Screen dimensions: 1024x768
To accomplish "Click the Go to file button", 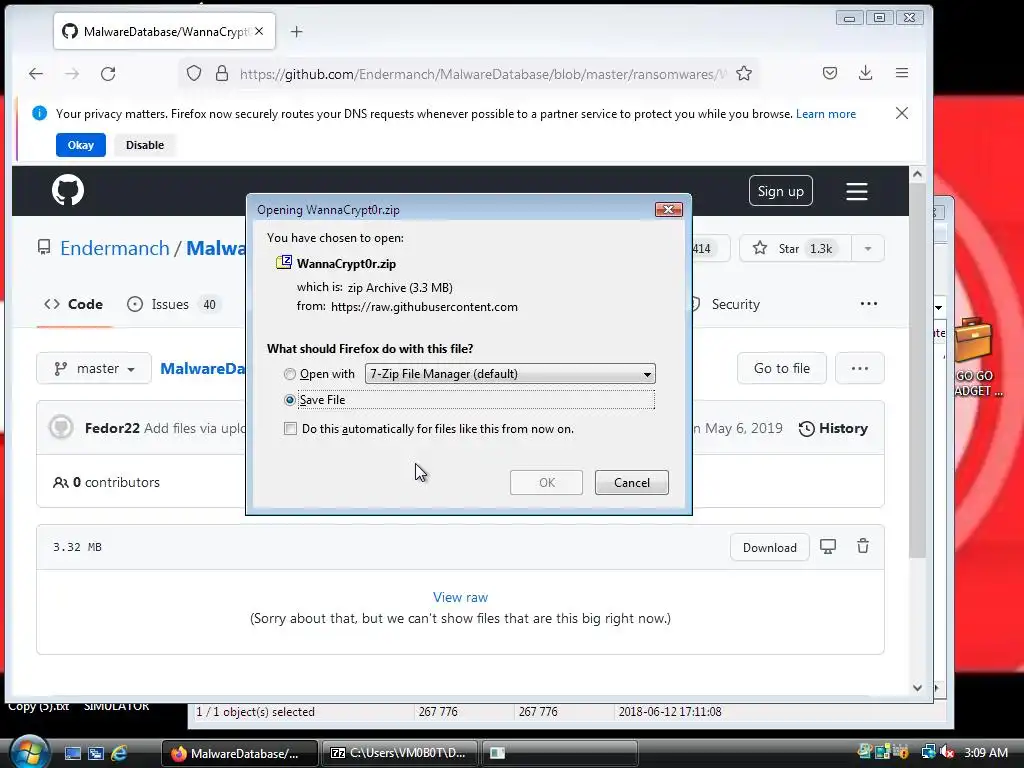I will pyautogui.click(x=782, y=368).
